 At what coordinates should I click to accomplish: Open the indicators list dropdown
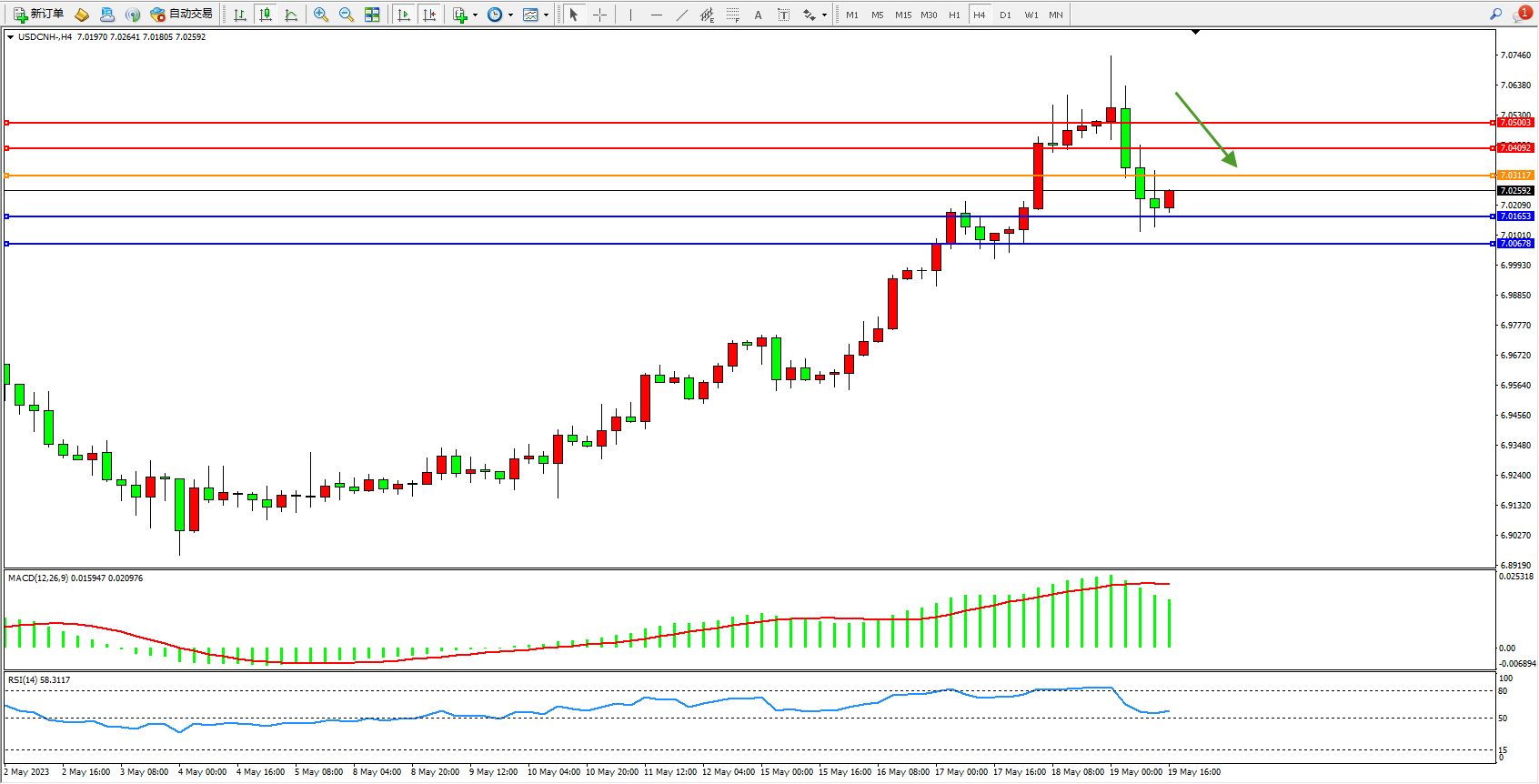(x=465, y=15)
